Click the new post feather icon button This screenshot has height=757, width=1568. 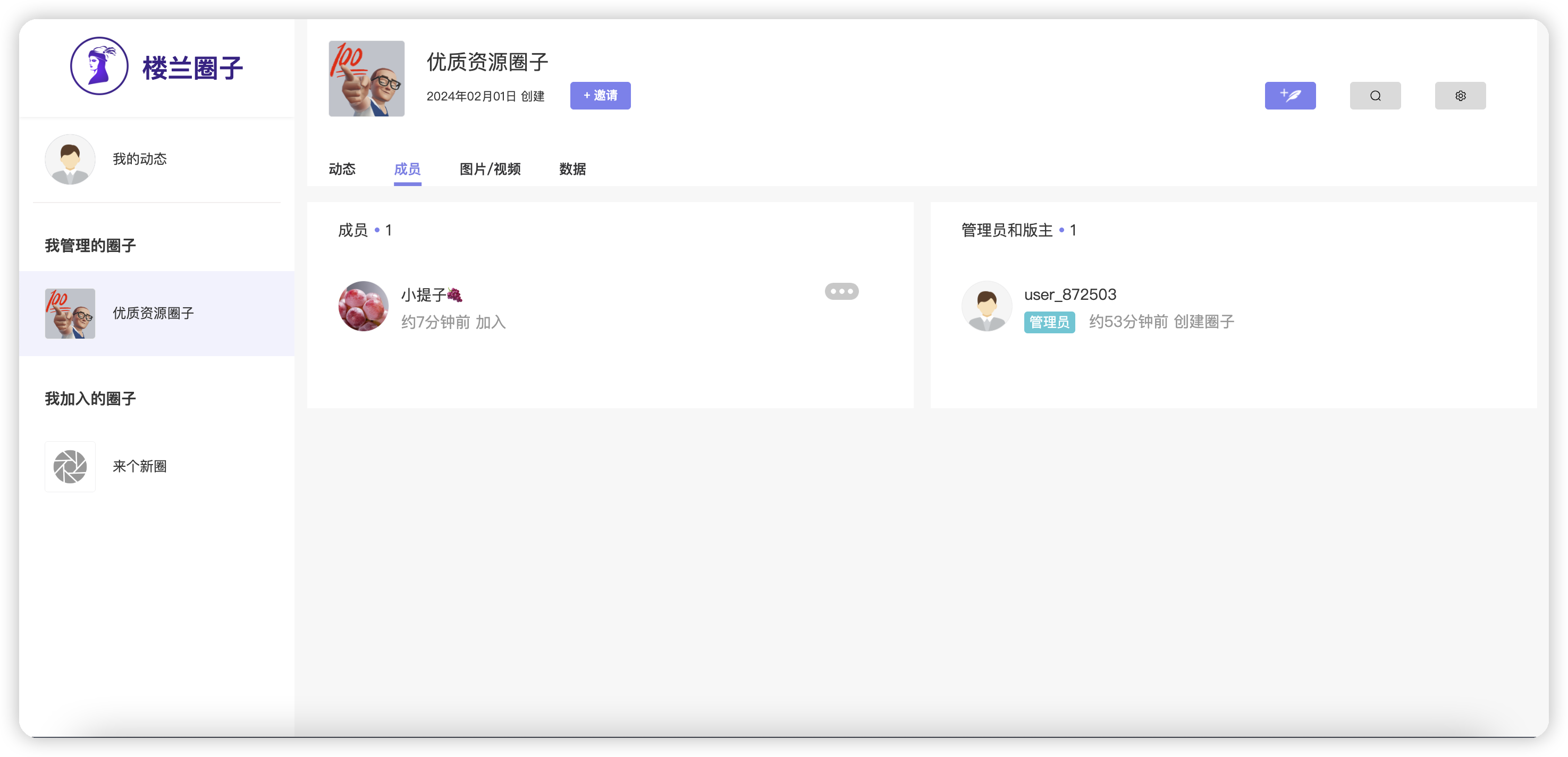pos(1290,96)
